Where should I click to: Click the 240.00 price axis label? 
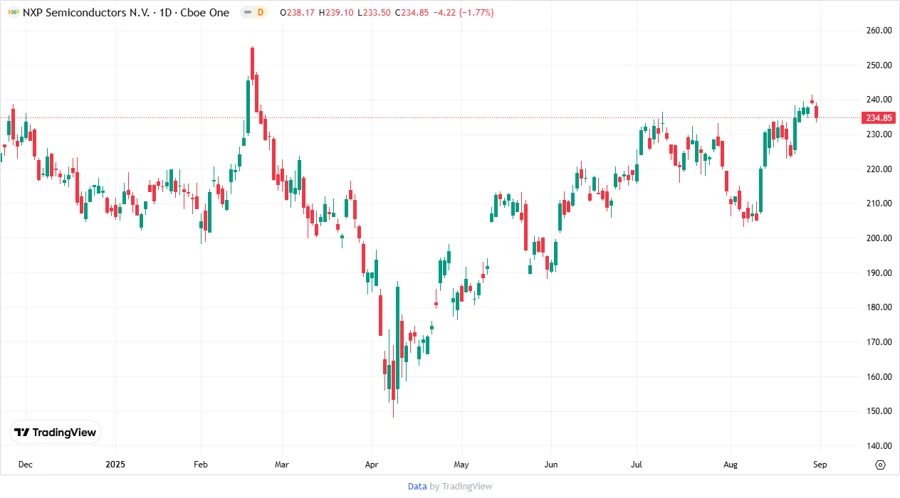click(x=879, y=99)
